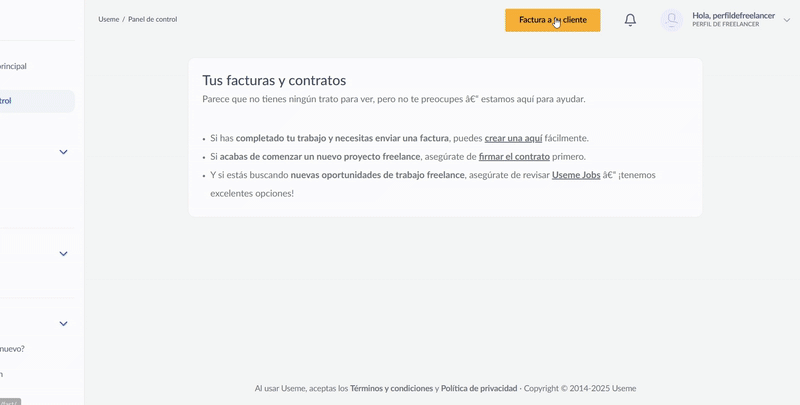
Task: Open the sidebar 'principal' page item
Action: point(13,66)
